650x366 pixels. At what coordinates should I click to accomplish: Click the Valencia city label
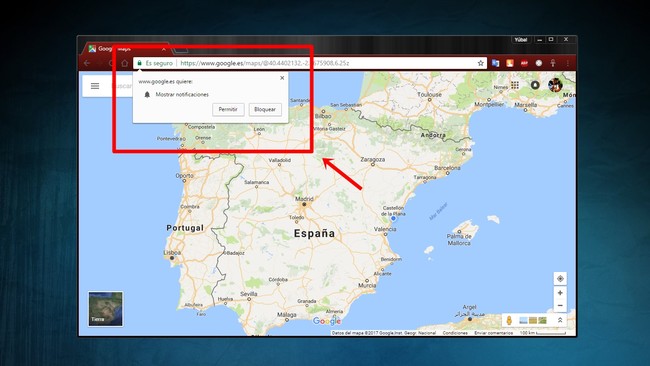385,229
